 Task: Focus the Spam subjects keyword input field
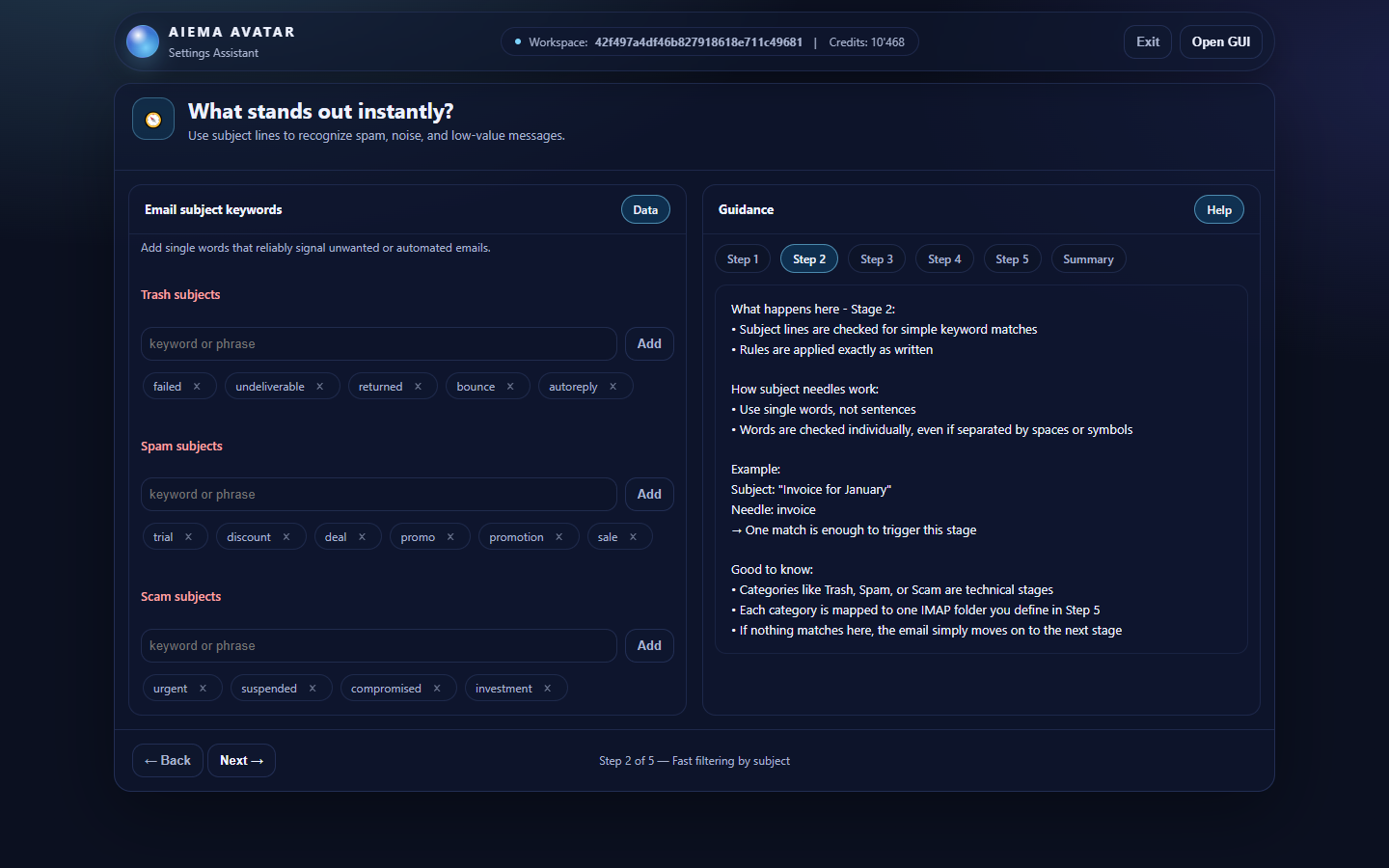[x=378, y=495]
